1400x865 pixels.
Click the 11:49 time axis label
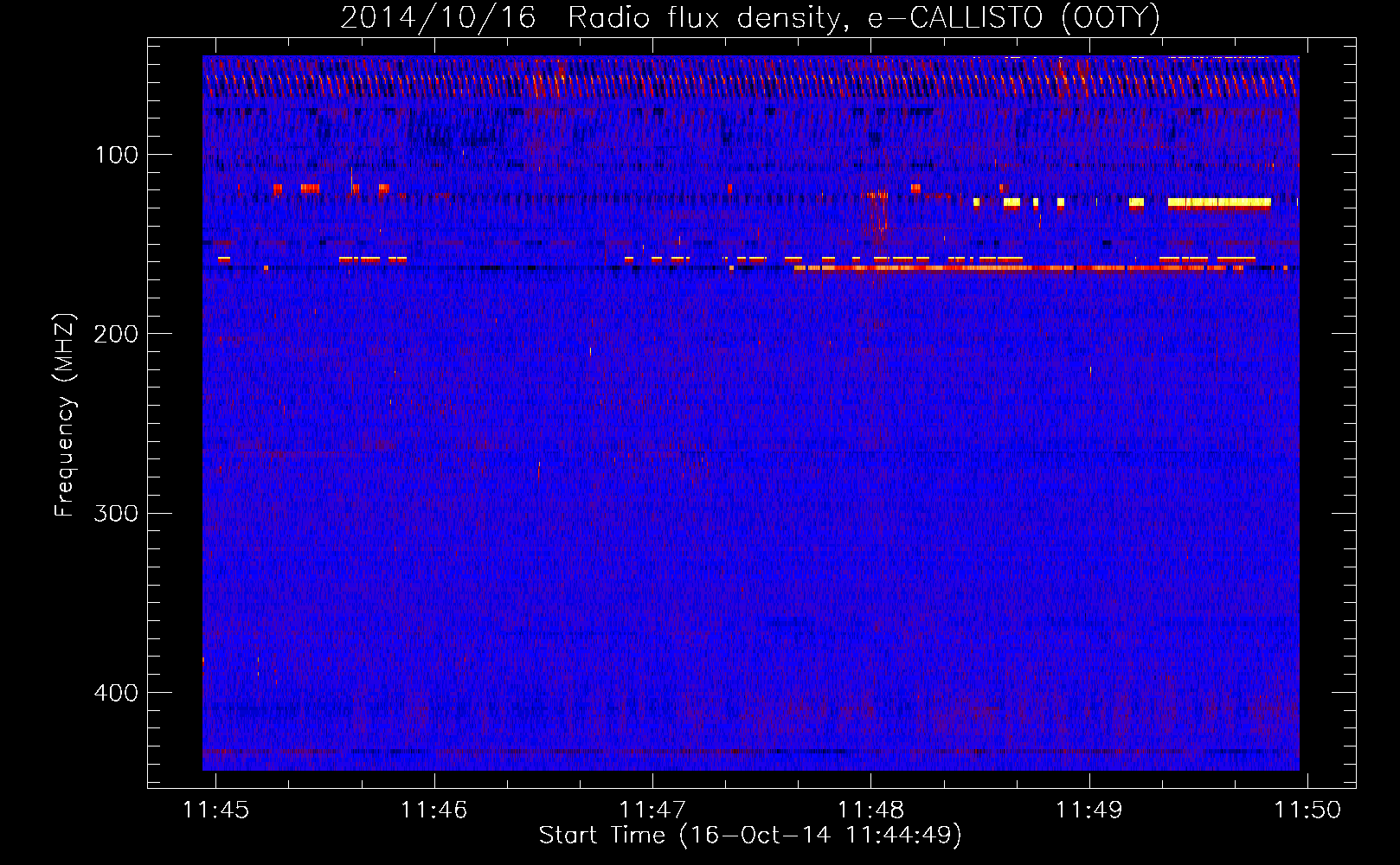pos(1089,810)
